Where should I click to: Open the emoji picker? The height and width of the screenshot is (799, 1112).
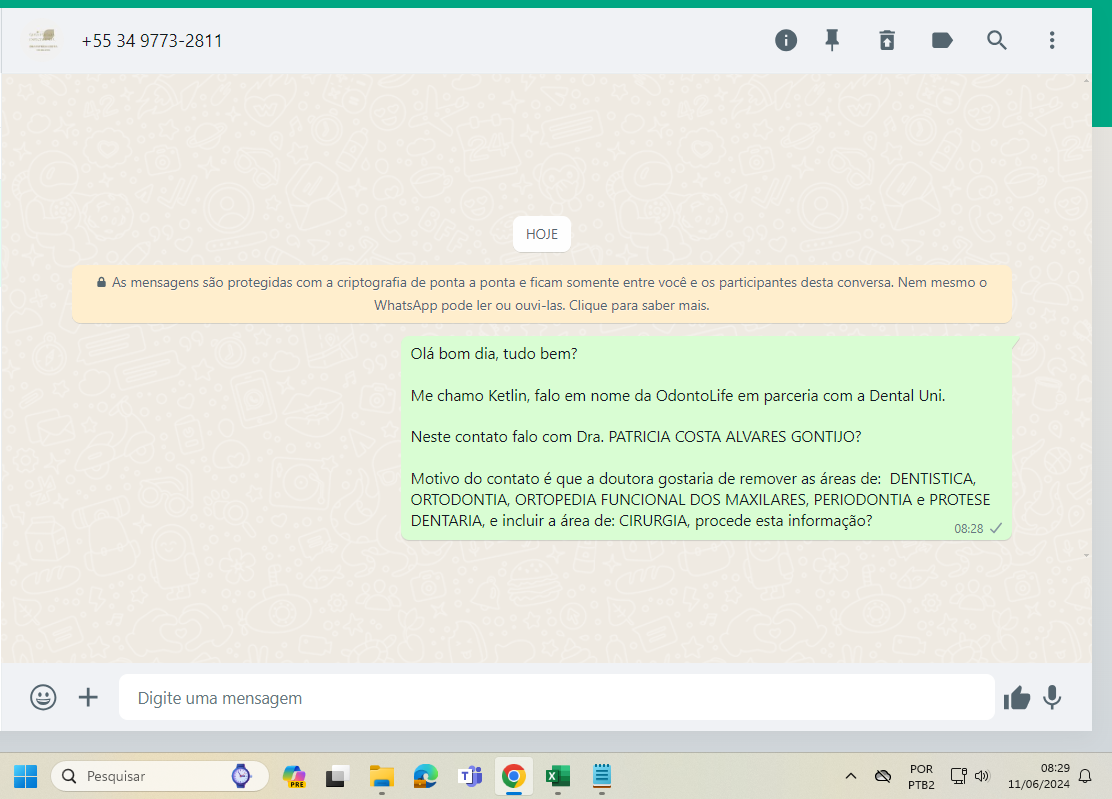(43, 698)
